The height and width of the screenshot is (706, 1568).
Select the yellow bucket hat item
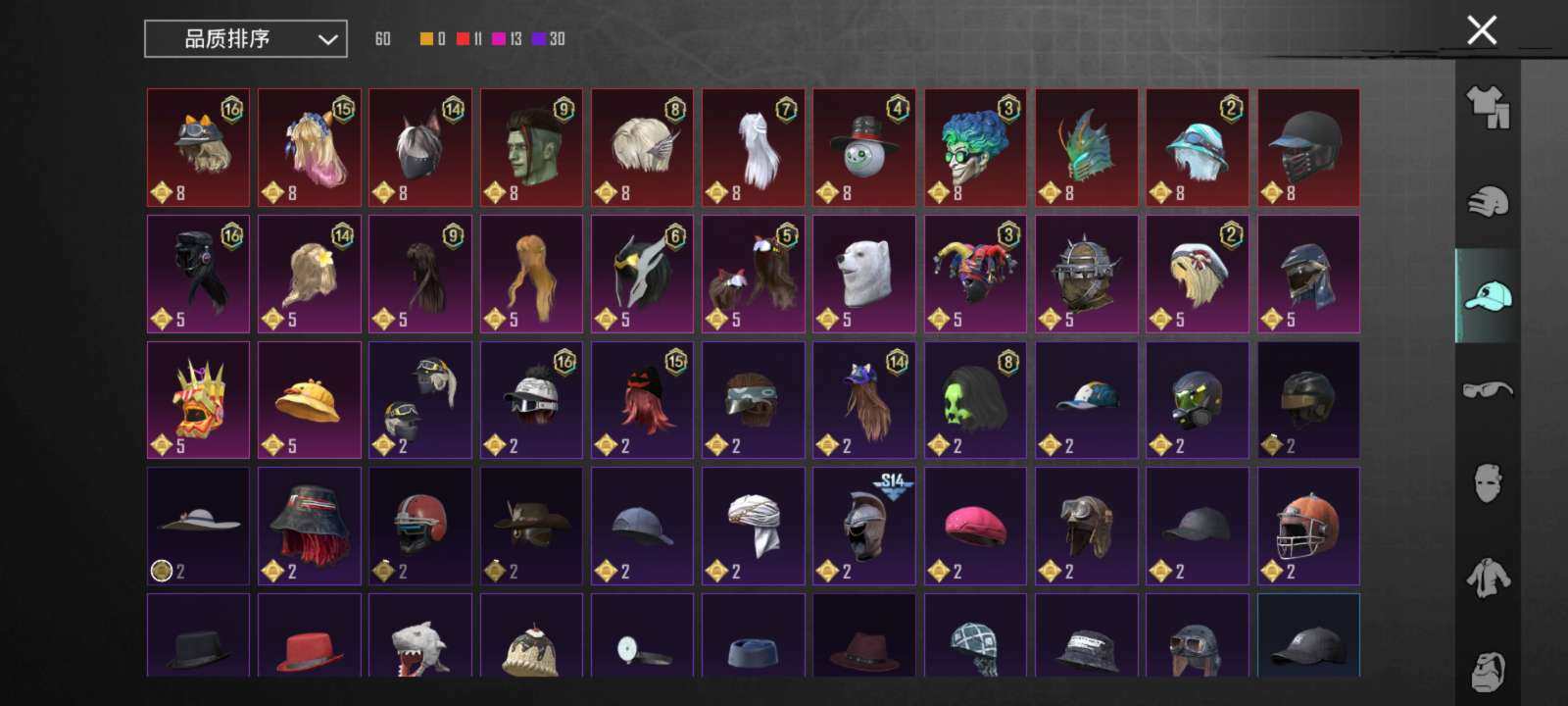pyautogui.click(x=309, y=400)
